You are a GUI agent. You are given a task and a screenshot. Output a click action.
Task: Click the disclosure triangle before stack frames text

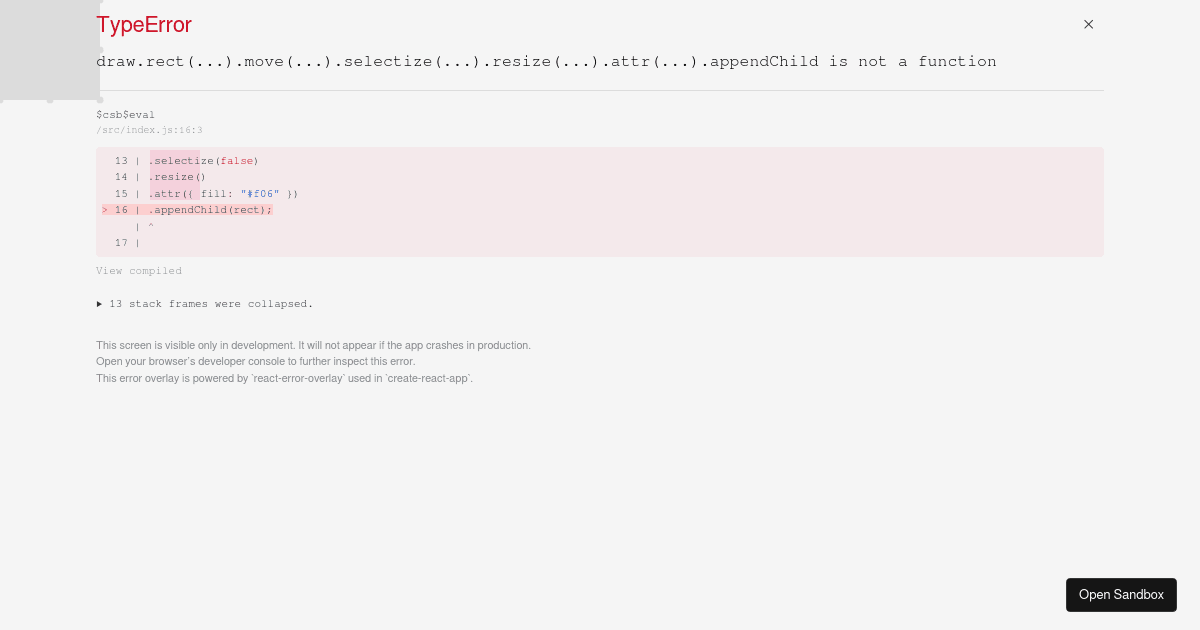pyautogui.click(x=100, y=304)
